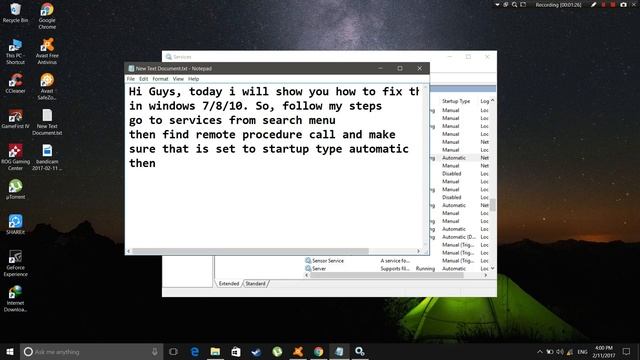
Task: Open the Notepad View menu
Action: 178,79
